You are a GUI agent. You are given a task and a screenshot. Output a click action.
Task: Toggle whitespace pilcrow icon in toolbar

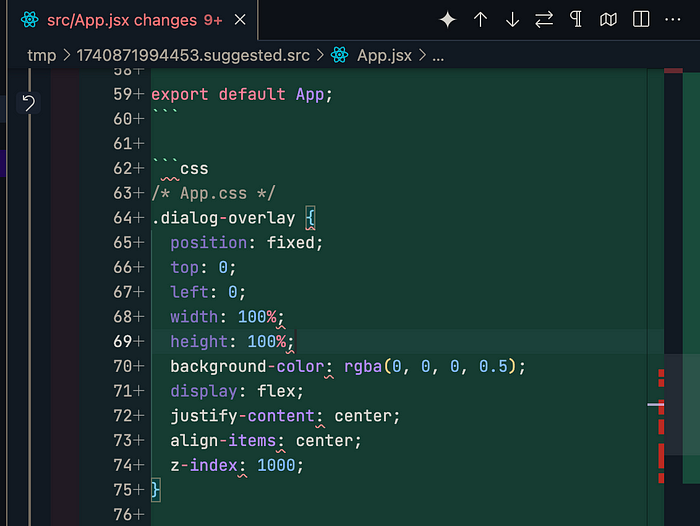[576, 19]
